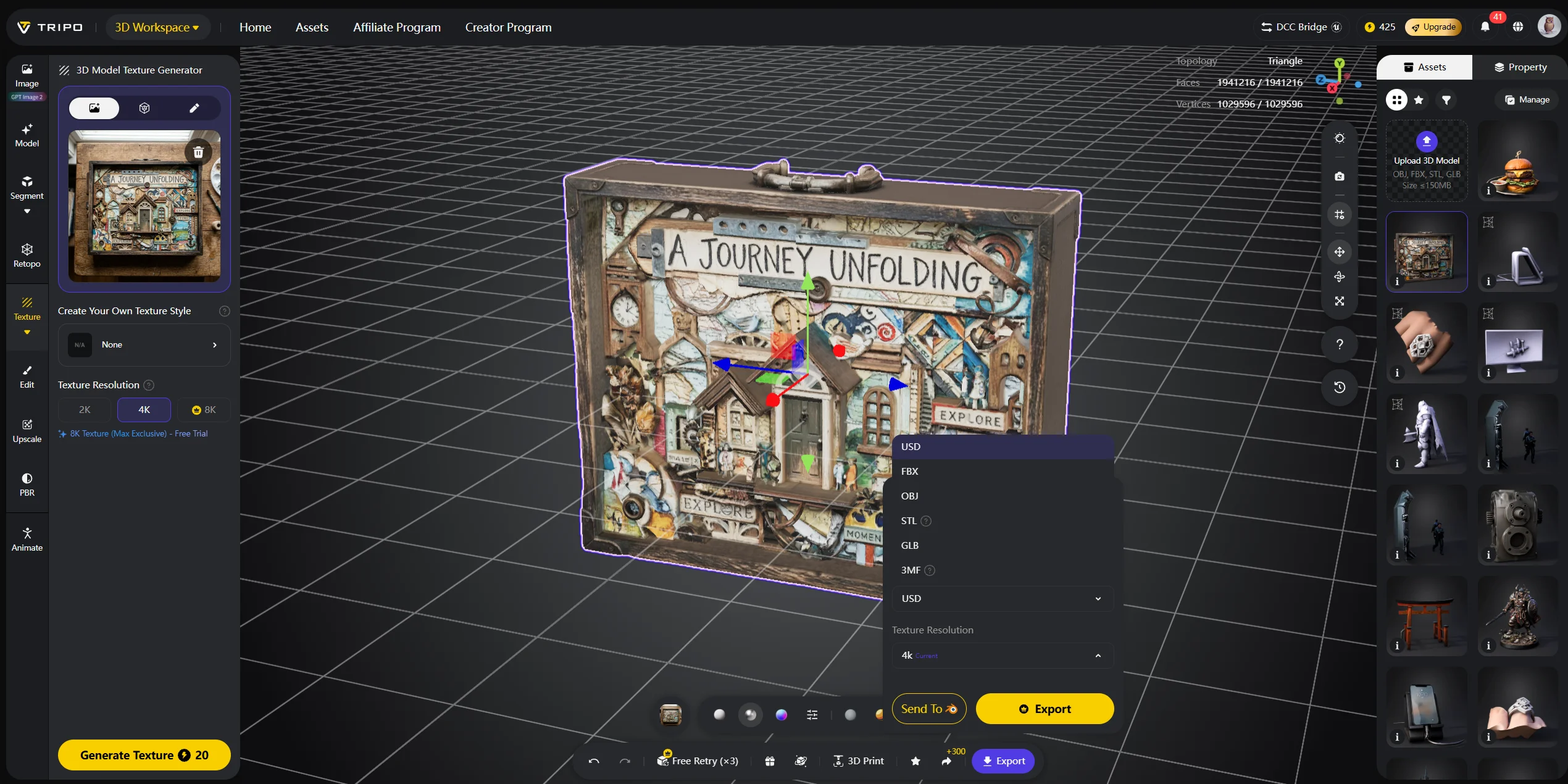Click the purple Export button
1568x784 pixels.
[x=1003, y=761]
